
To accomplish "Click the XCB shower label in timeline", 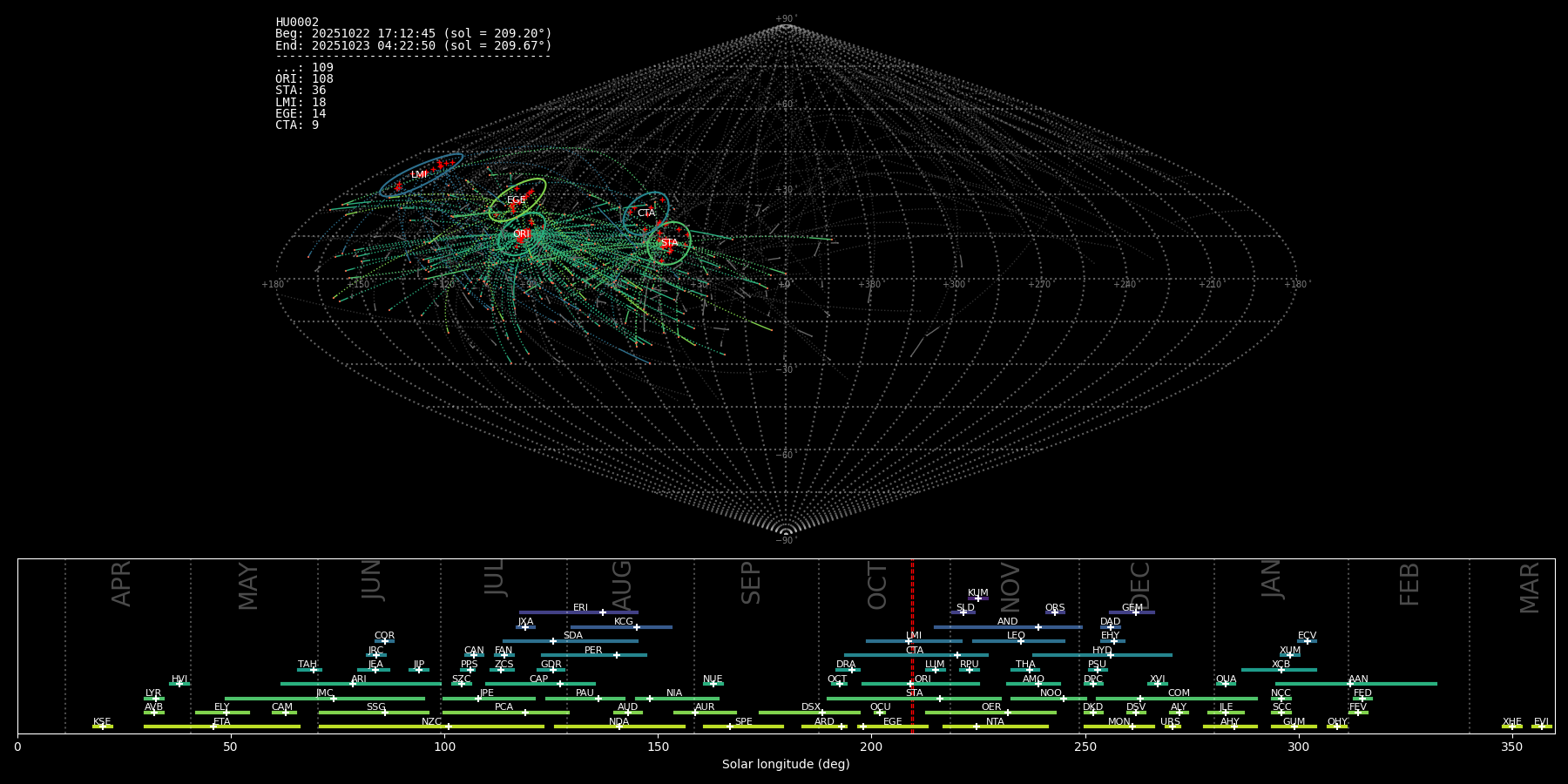I will [x=1281, y=665].
